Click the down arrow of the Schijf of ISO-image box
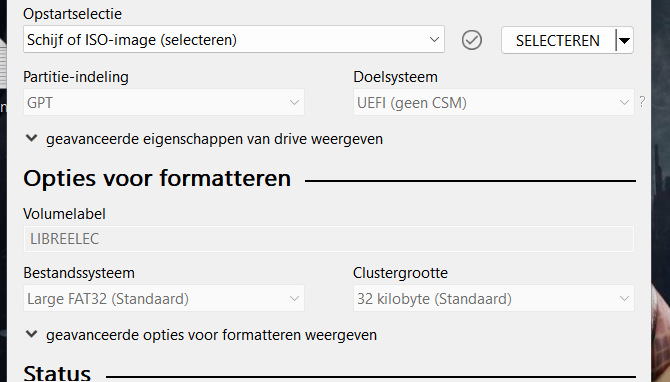This screenshot has height=382, width=670. coord(434,40)
